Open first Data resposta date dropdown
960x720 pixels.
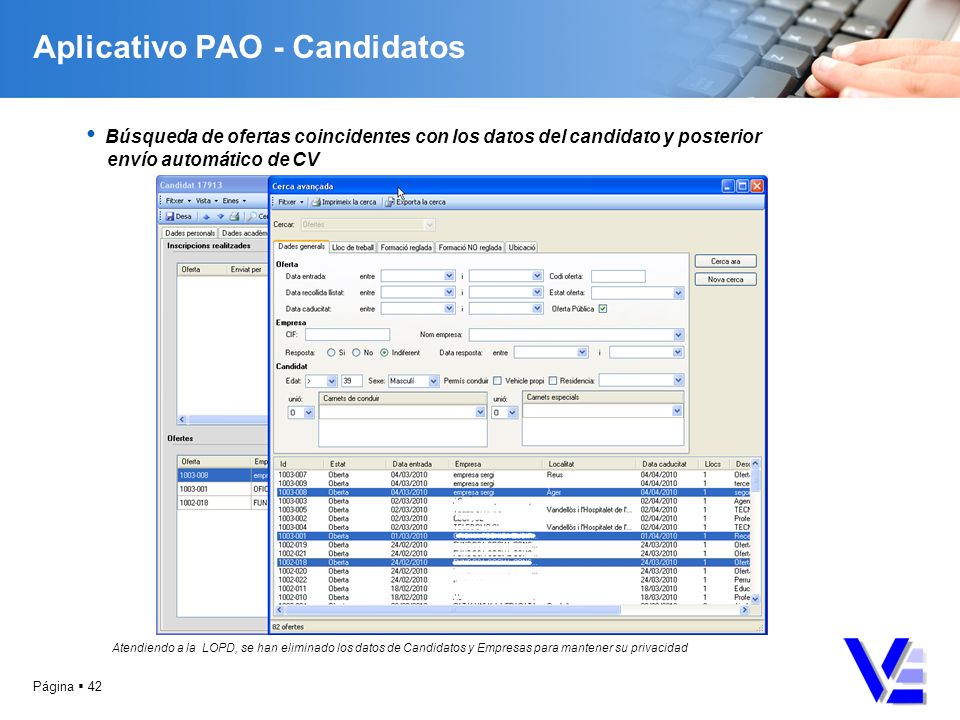coord(582,353)
